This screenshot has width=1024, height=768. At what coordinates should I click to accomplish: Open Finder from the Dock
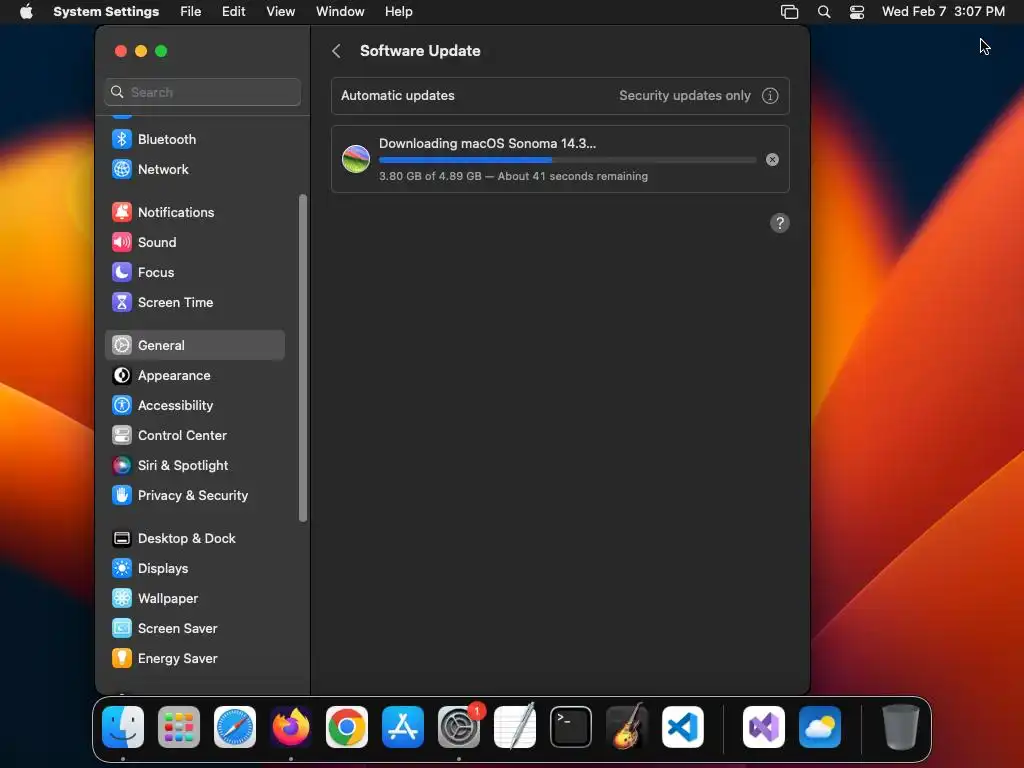coord(123,727)
